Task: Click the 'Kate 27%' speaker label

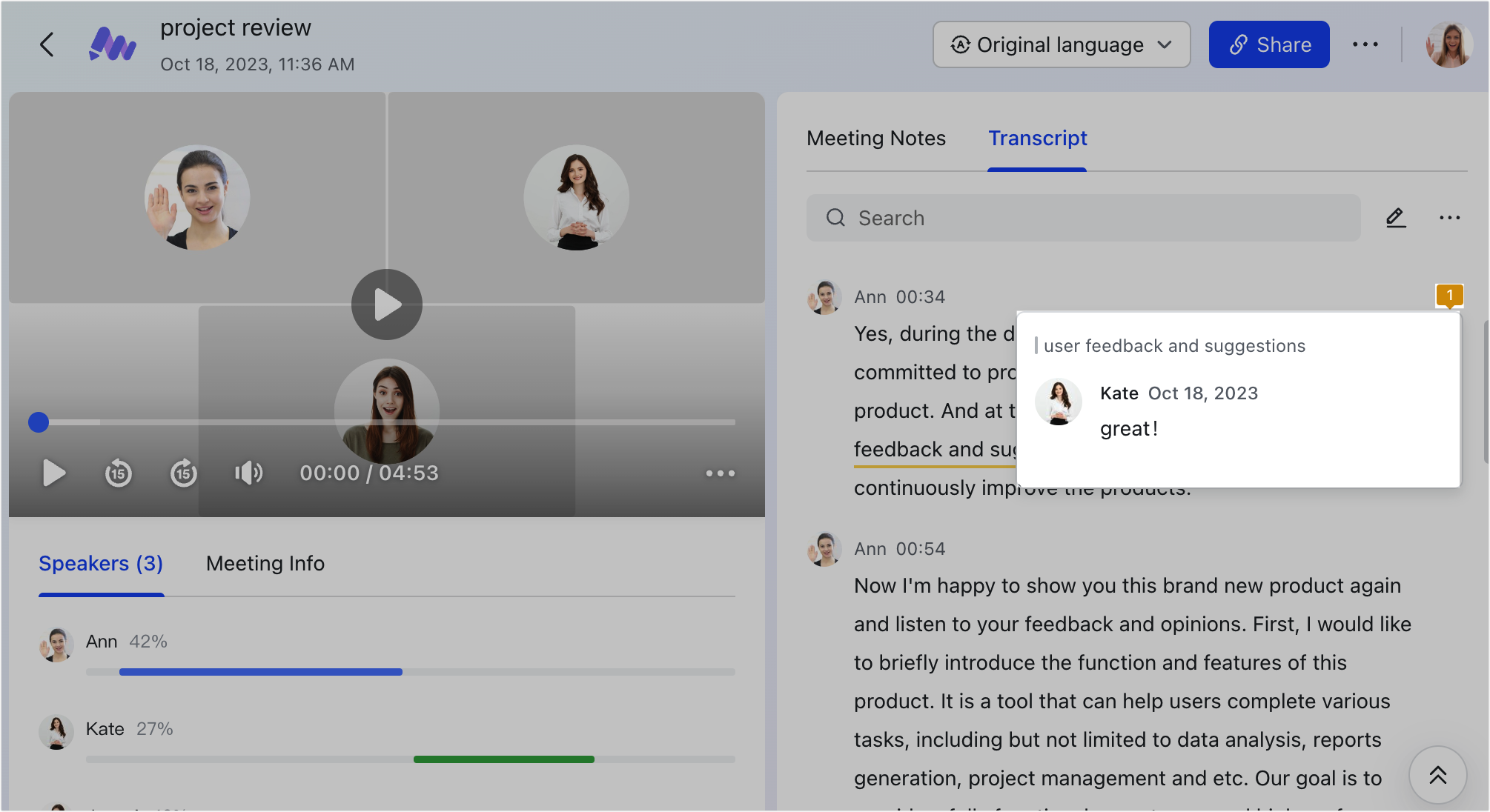Action: click(x=130, y=729)
